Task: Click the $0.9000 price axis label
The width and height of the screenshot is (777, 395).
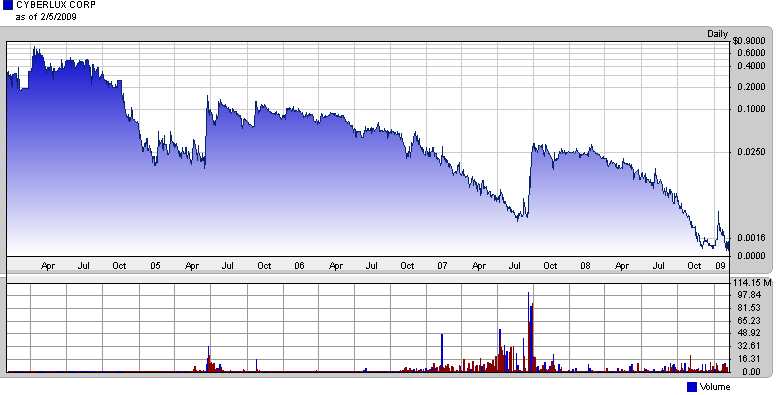Action: (748, 41)
